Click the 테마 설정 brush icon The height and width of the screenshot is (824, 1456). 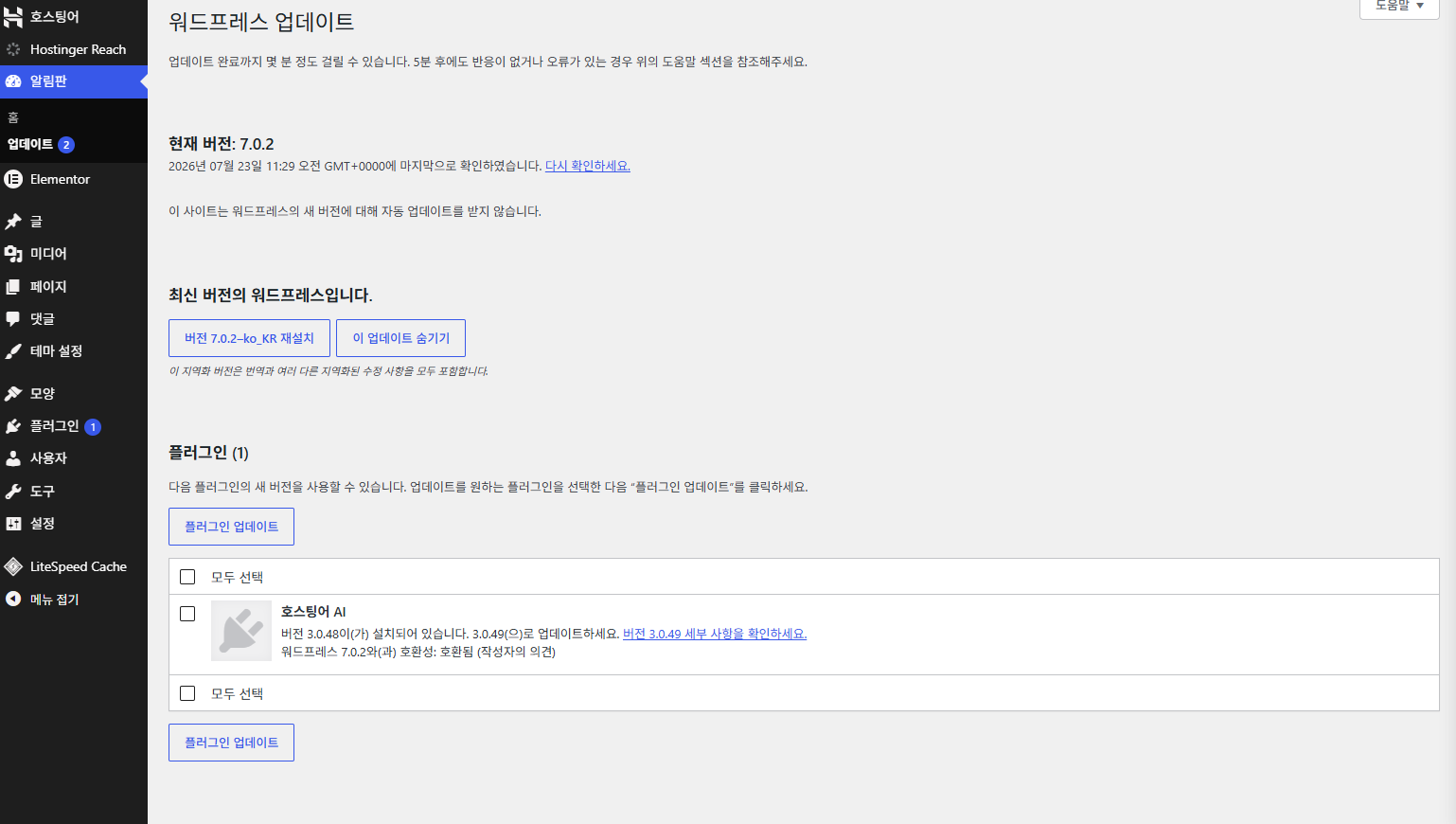click(13, 351)
